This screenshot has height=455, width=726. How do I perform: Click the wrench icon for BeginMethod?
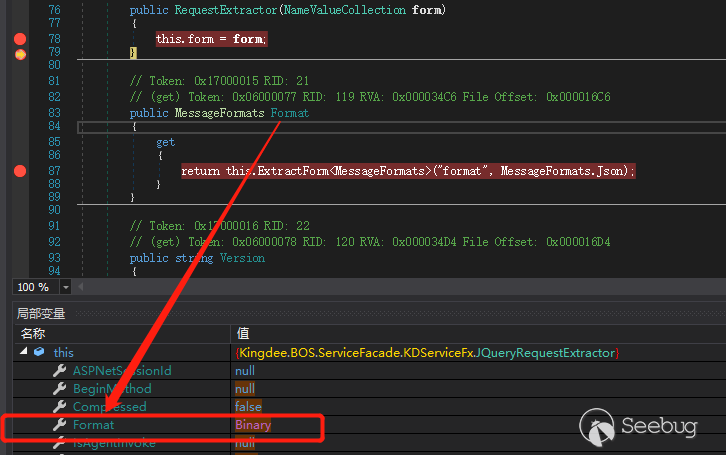59,388
